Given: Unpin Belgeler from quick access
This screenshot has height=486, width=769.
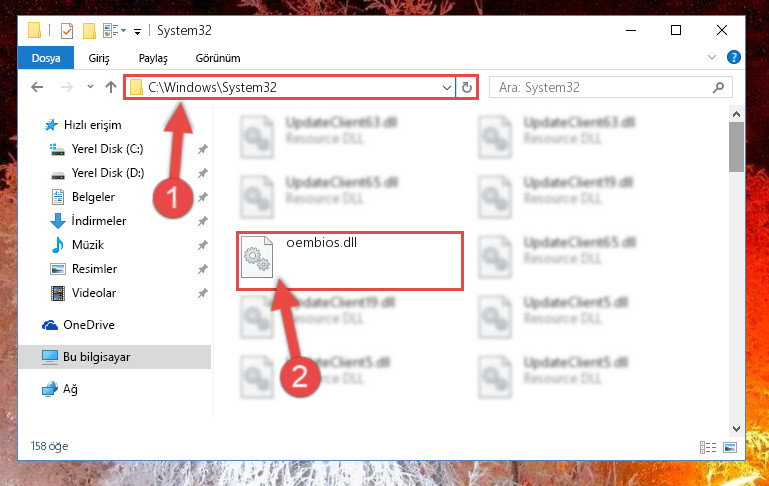Looking at the screenshot, I should point(203,197).
